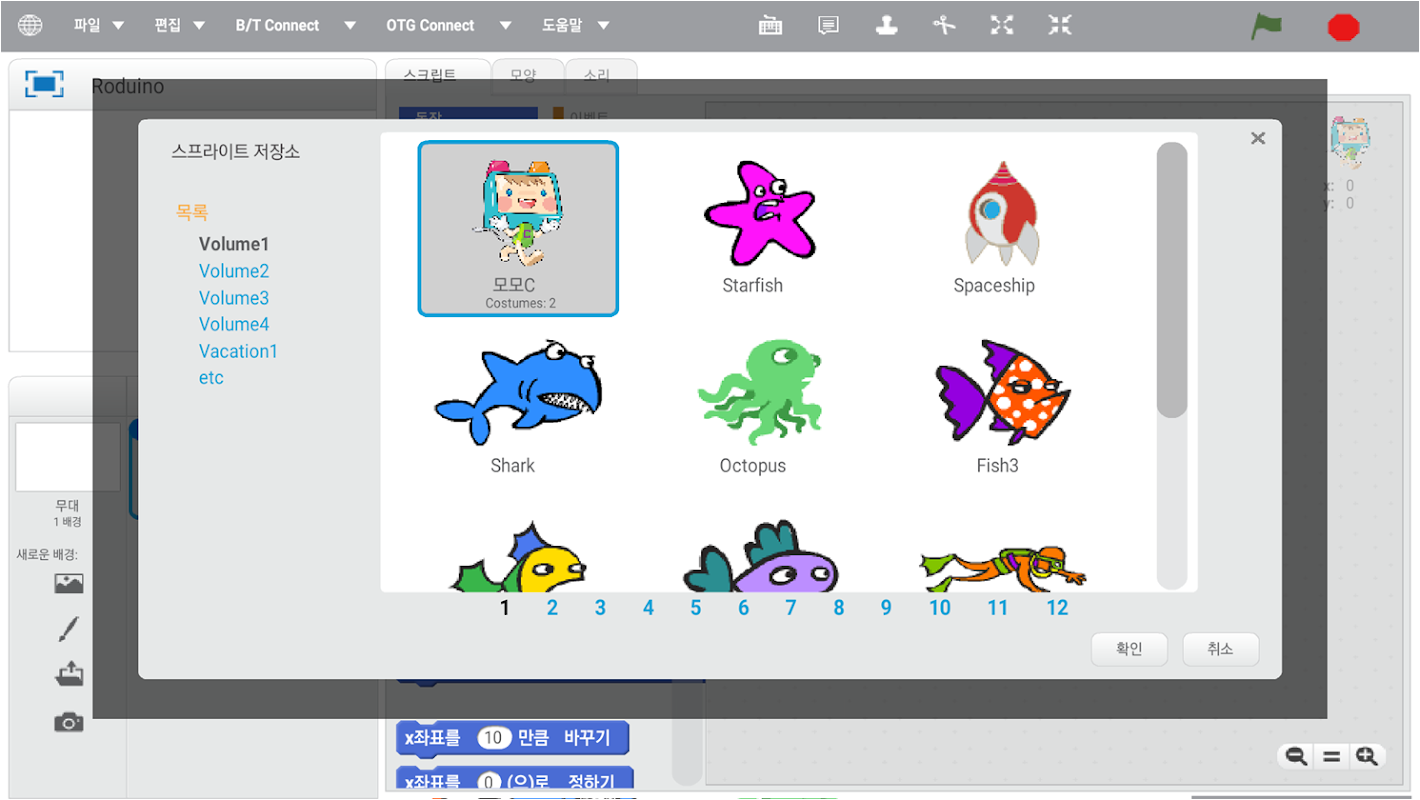Viewport: 1420px width, 800px height.
Task: Go to page 7 of sprites
Action: point(791,608)
